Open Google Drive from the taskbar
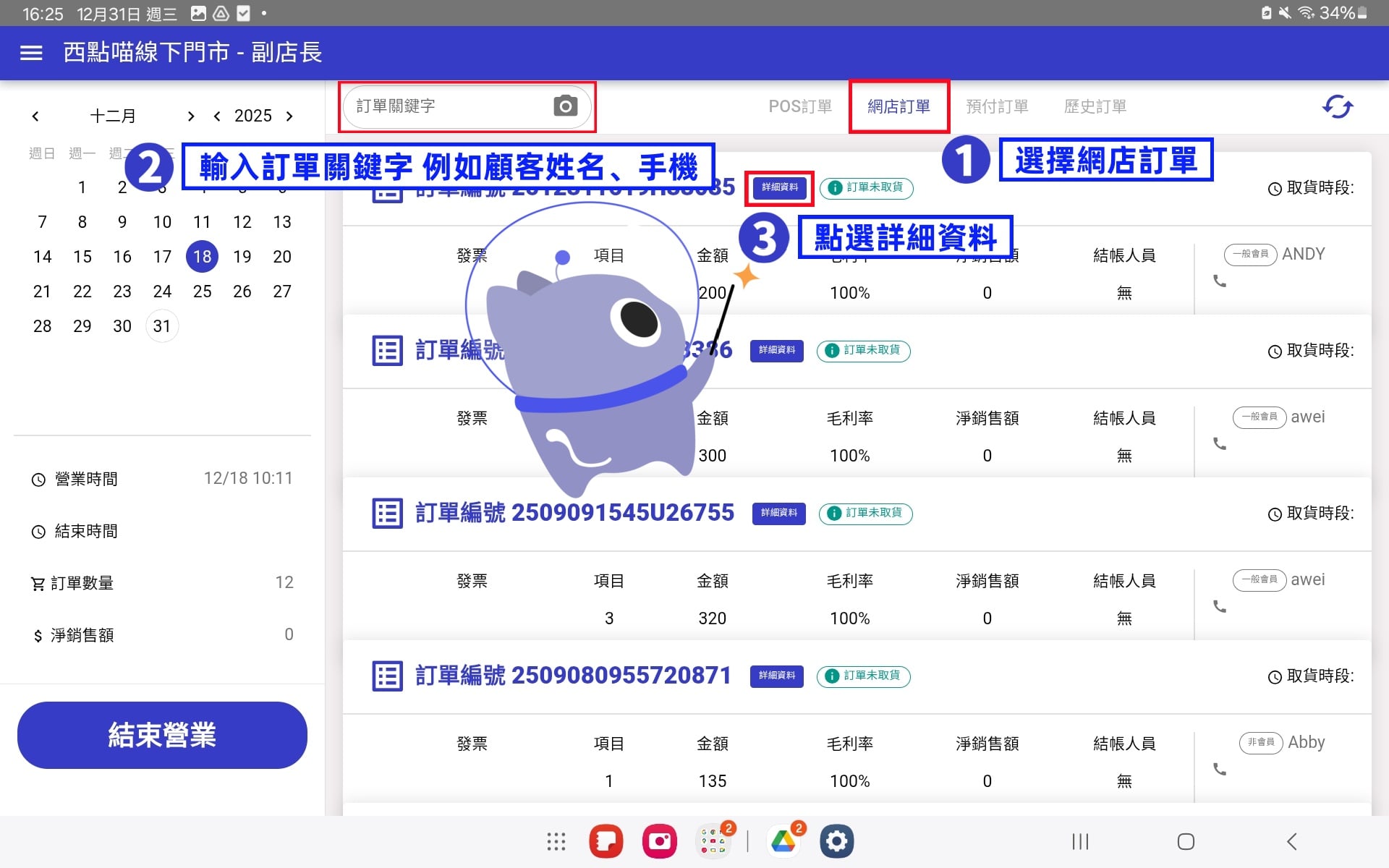Viewport: 1389px width, 868px height. 783,841
